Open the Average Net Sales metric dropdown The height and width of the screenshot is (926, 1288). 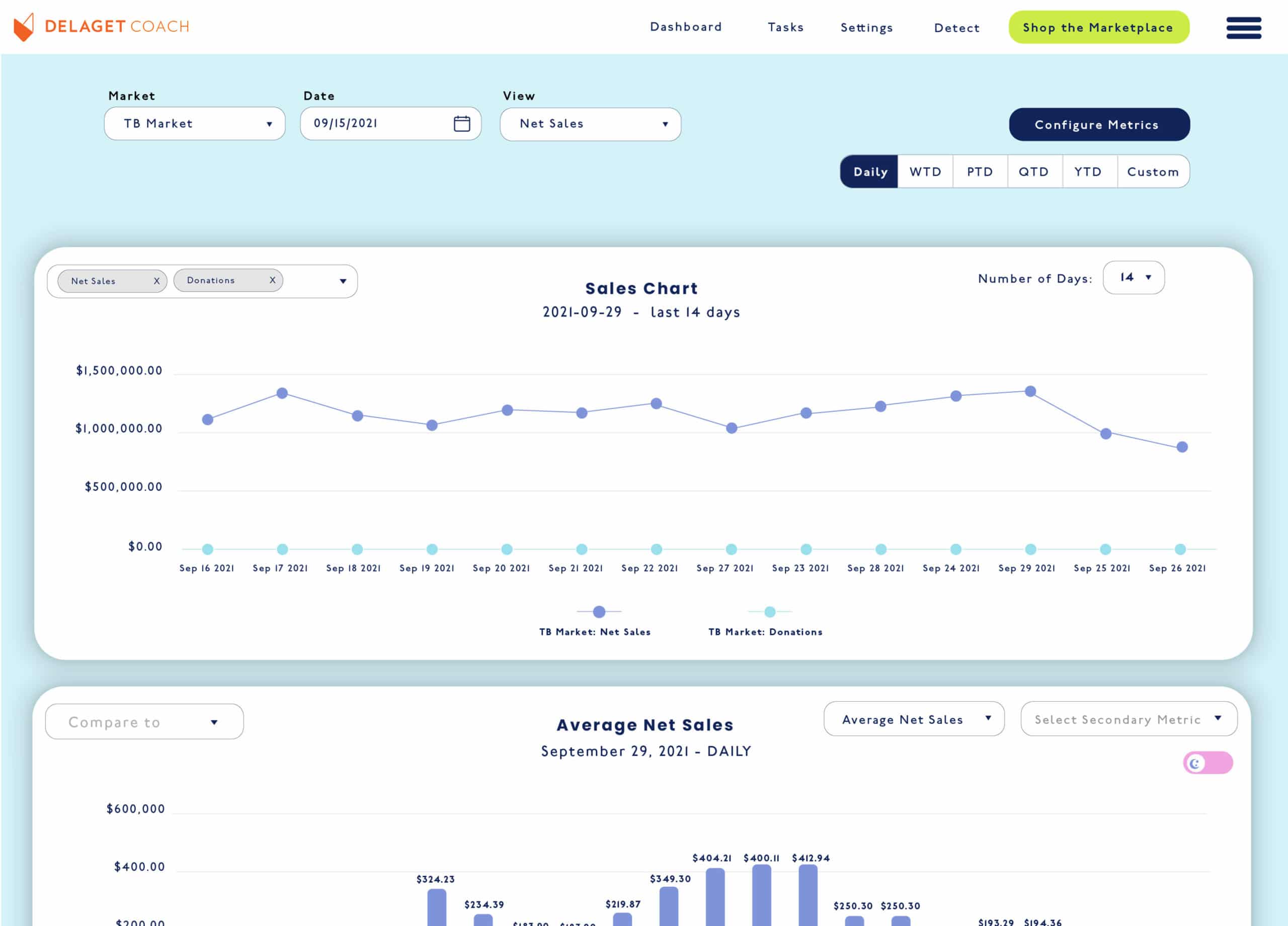(914, 719)
